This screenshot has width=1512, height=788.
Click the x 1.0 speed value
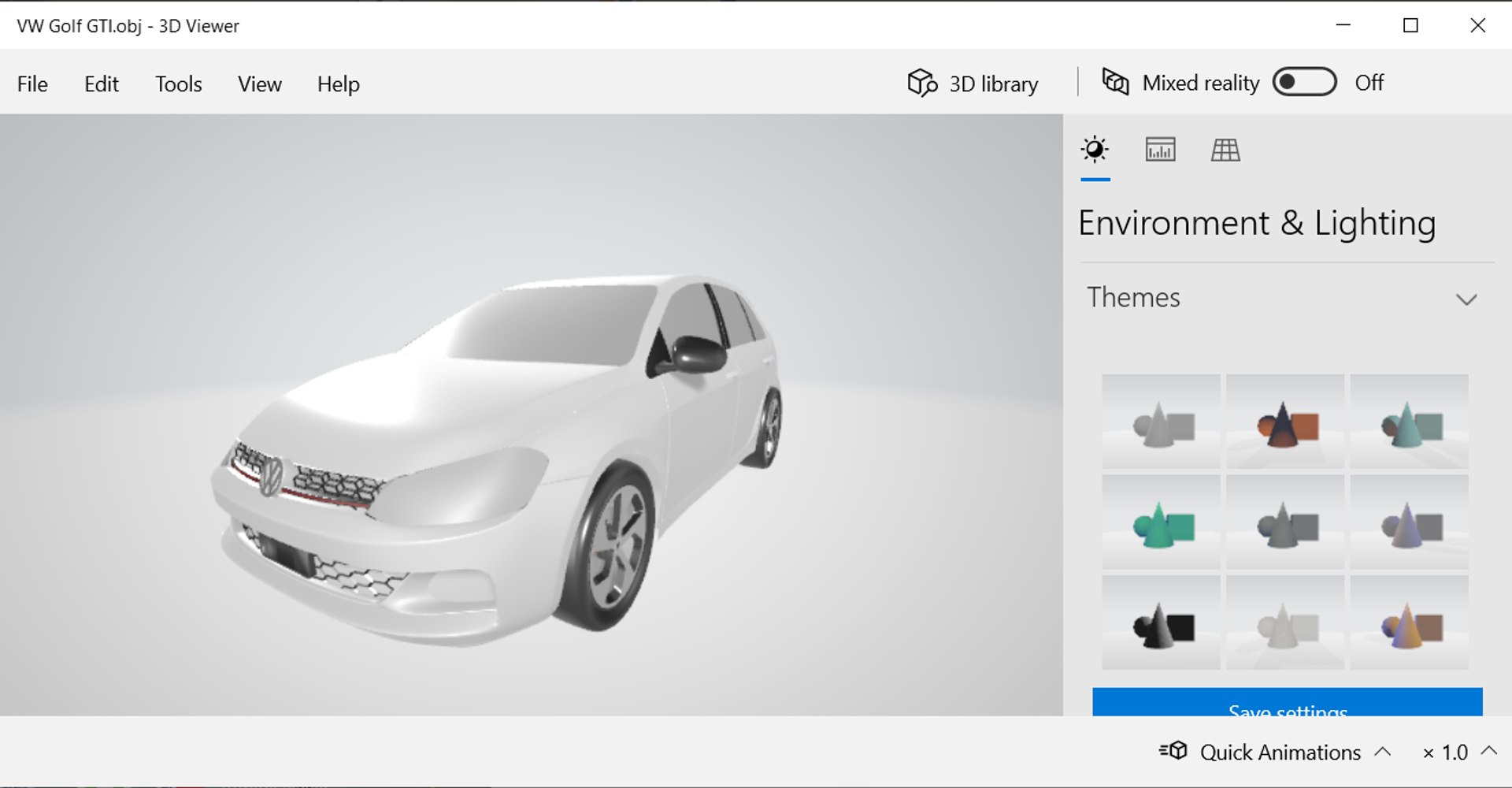1446,753
